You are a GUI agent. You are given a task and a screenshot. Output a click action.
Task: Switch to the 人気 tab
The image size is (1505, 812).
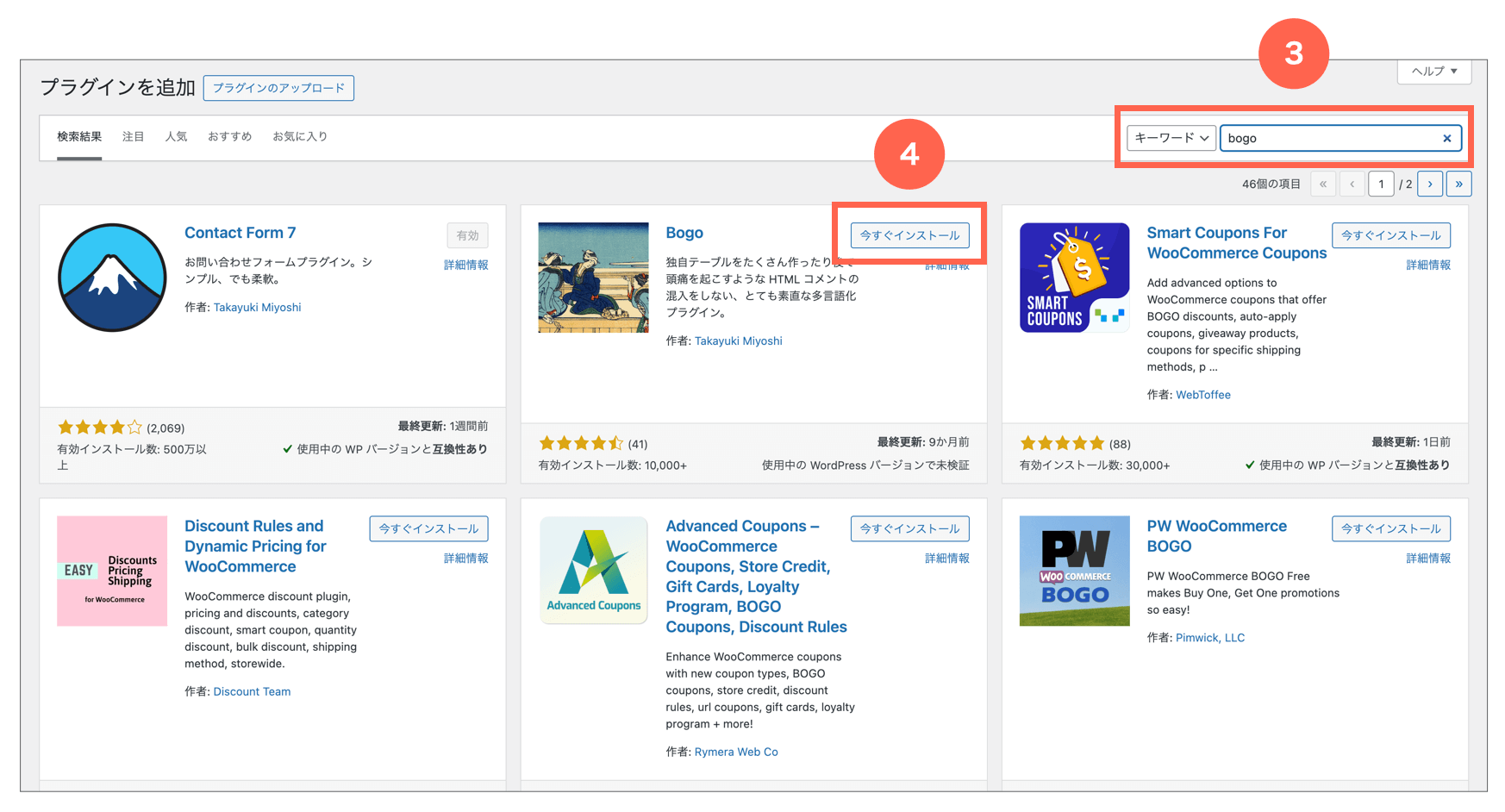tap(177, 136)
